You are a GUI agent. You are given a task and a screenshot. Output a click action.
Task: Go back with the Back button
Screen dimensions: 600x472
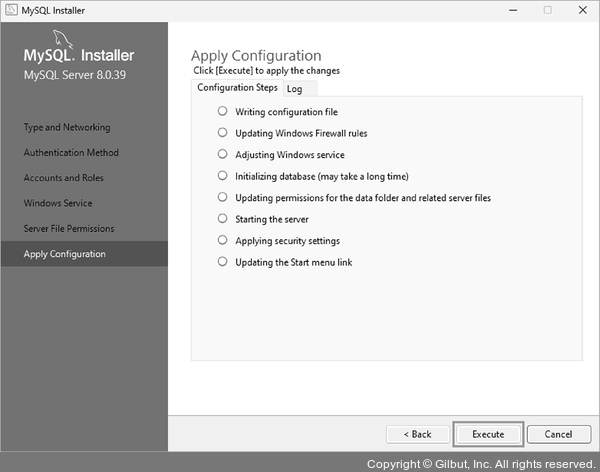[x=417, y=434]
